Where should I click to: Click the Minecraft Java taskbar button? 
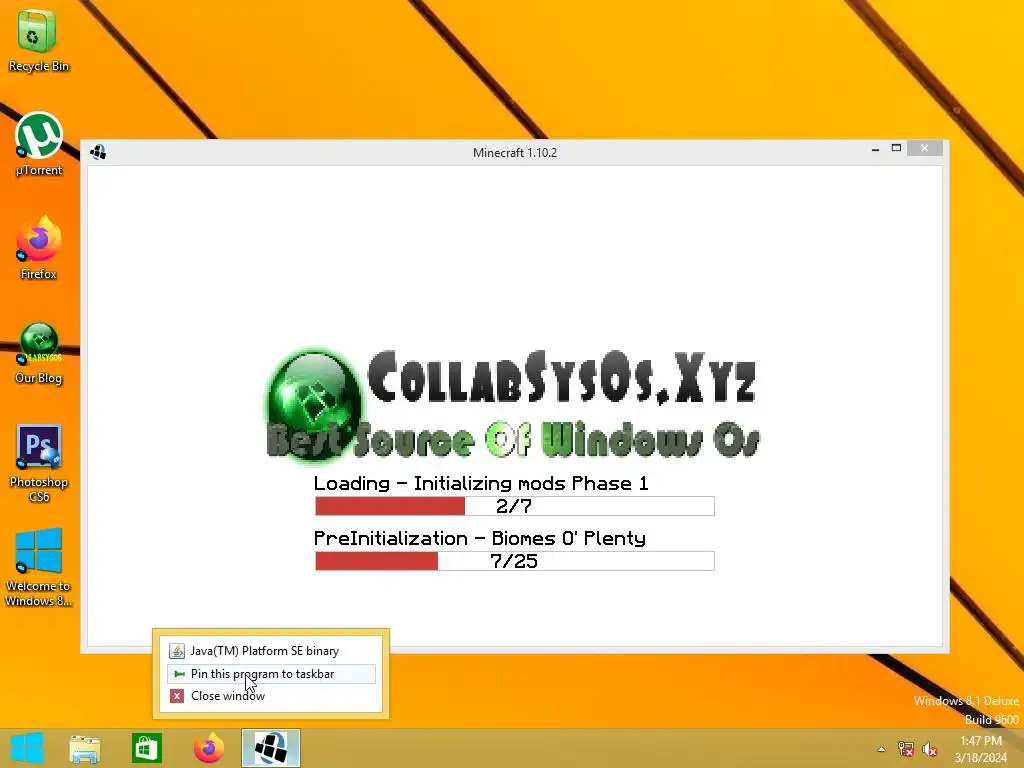point(270,748)
